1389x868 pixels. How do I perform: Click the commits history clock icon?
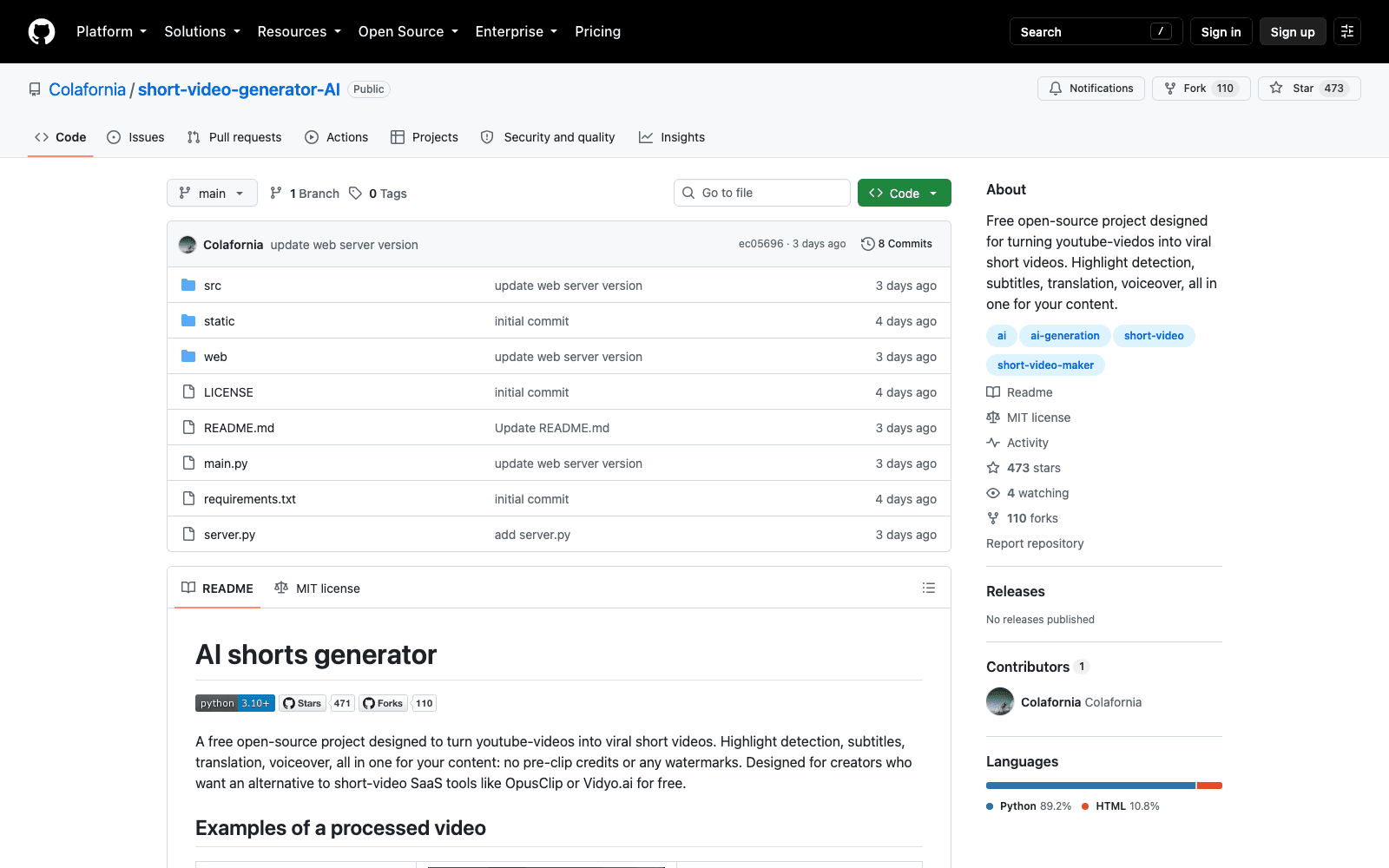(x=867, y=244)
